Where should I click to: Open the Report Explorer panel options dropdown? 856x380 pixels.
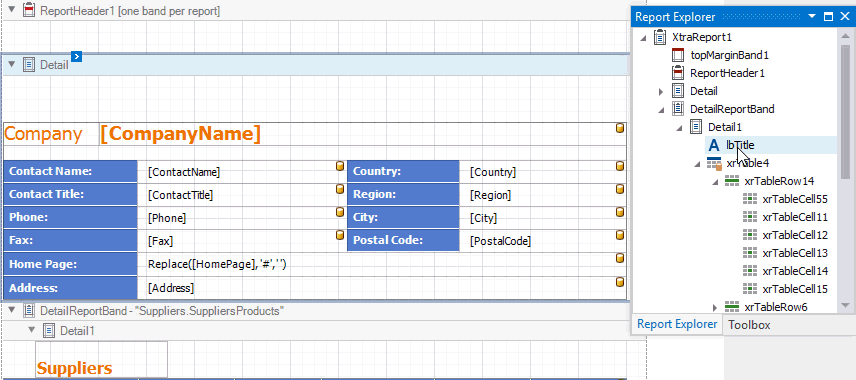pos(812,16)
